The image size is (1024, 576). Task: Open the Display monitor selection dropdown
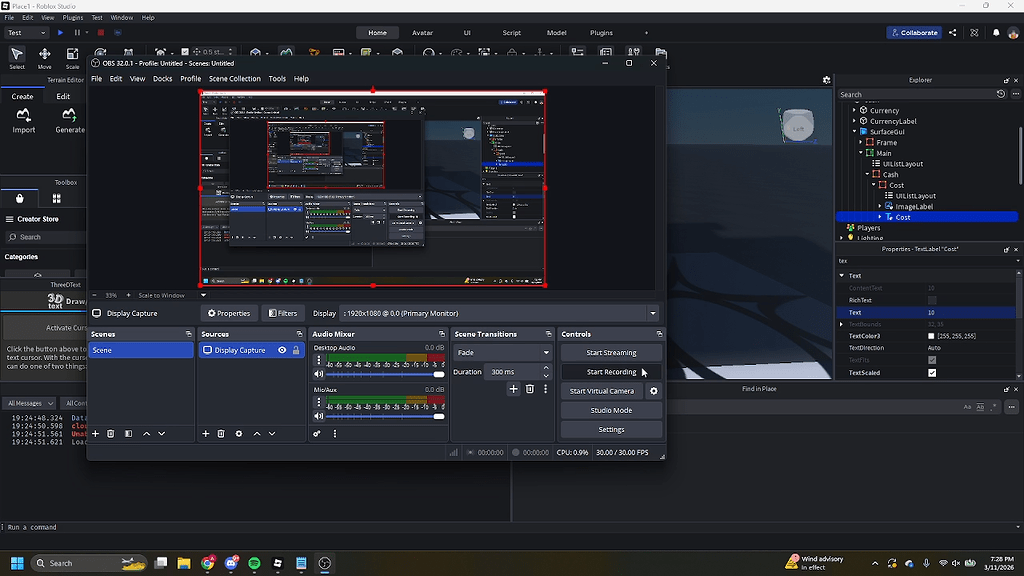click(x=500, y=313)
